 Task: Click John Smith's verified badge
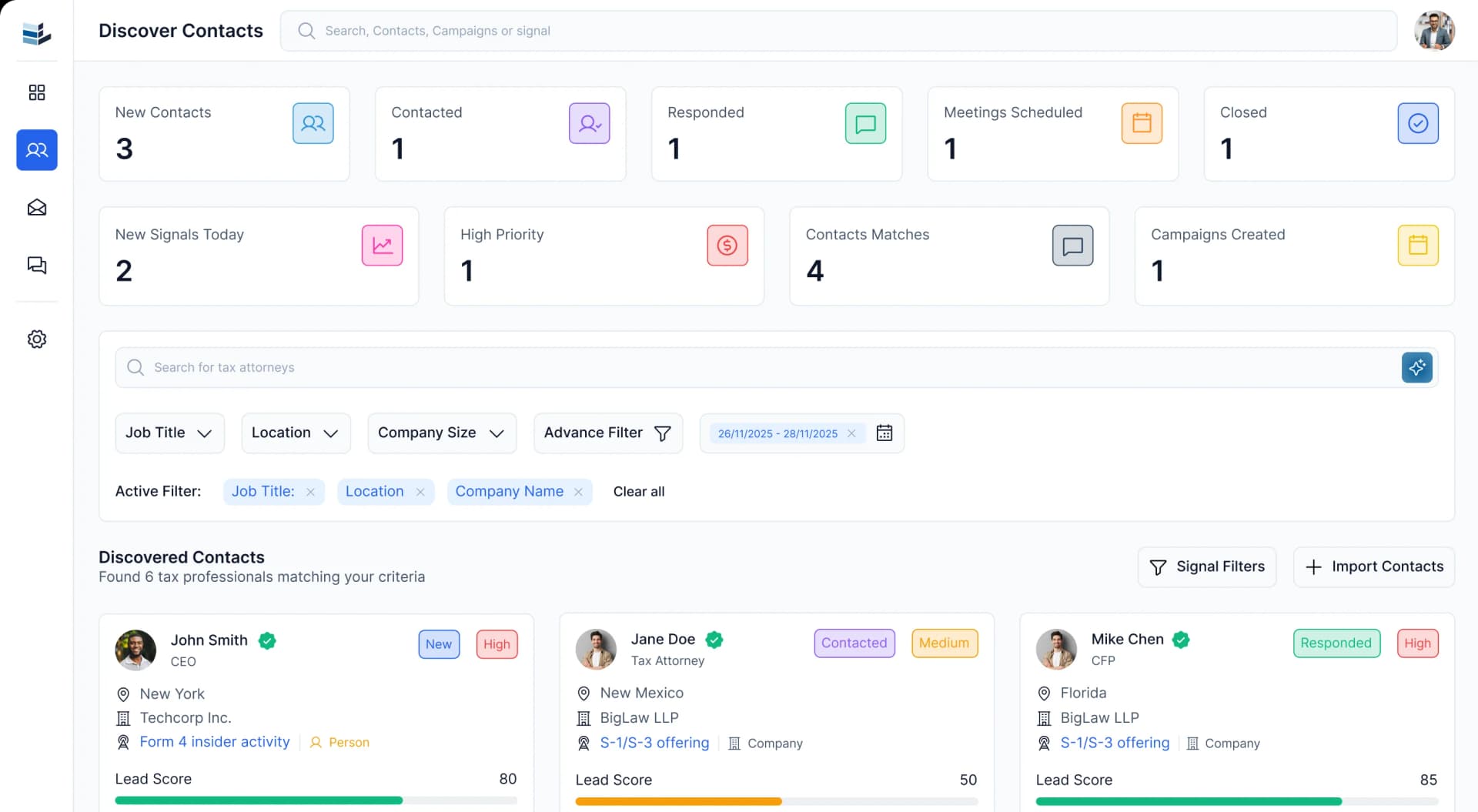(x=267, y=640)
